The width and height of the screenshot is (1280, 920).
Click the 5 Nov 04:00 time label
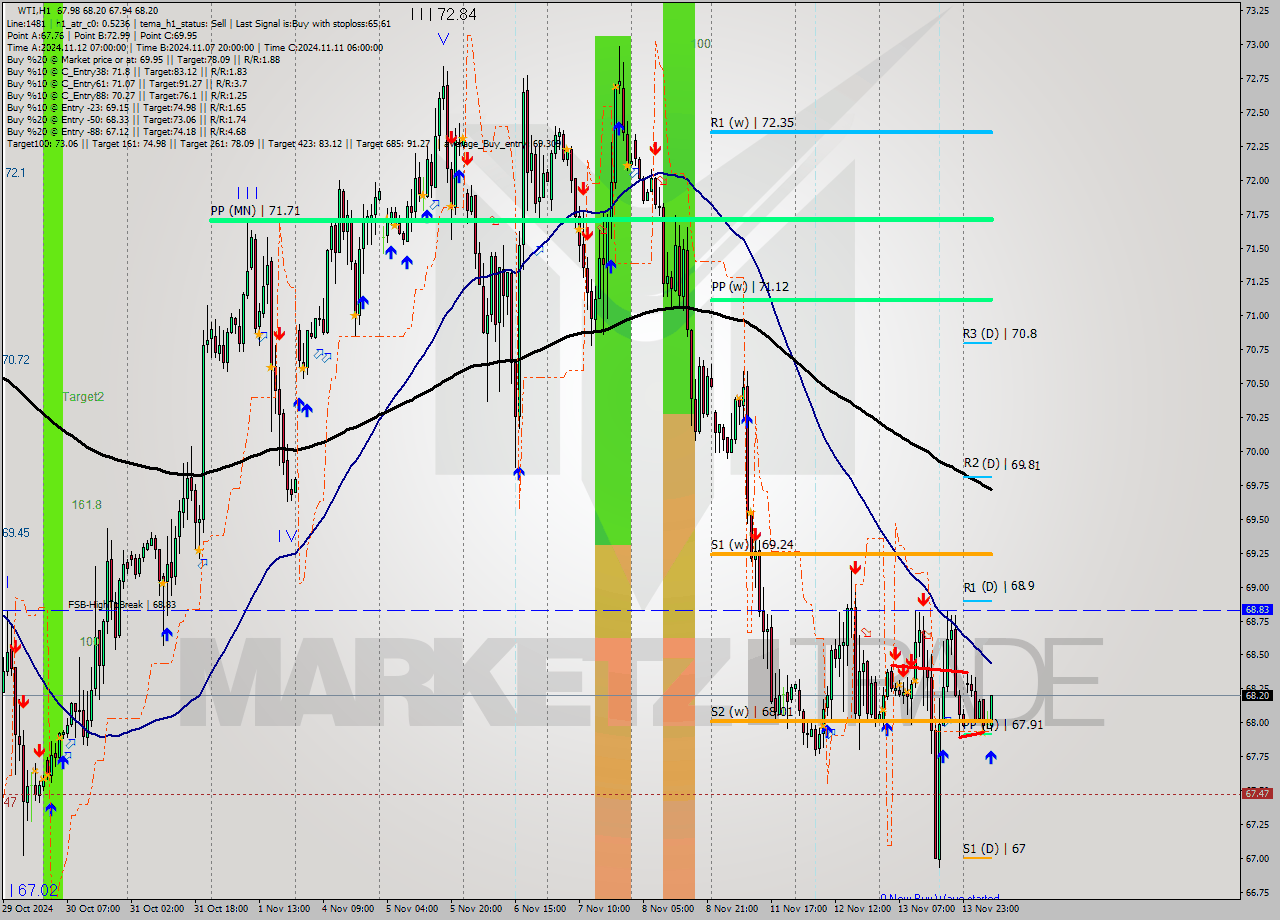click(411, 909)
